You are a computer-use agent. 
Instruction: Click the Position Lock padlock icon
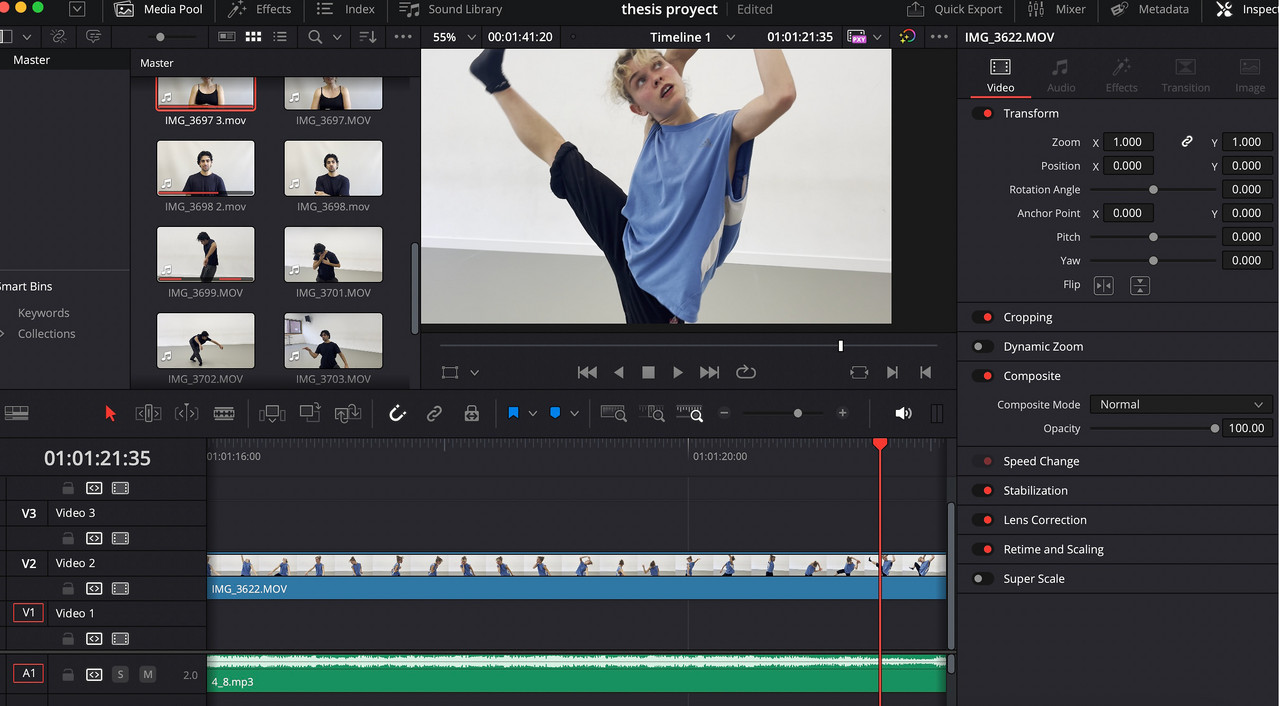[x=471, y=413]
